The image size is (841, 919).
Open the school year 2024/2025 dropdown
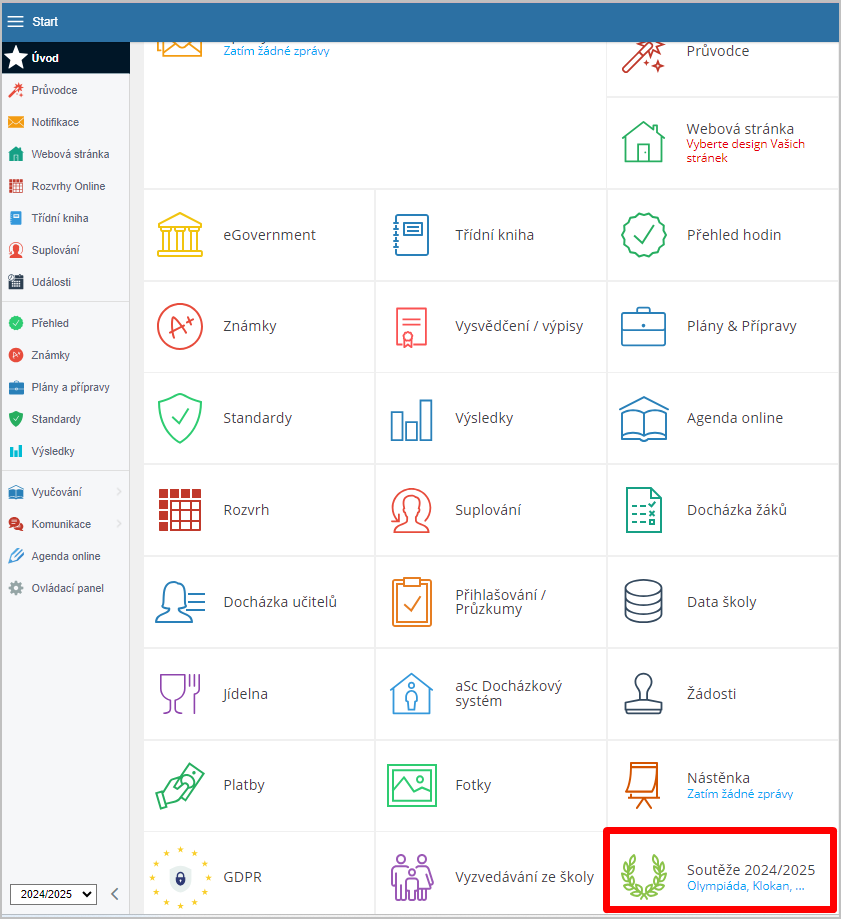[53, 894]
